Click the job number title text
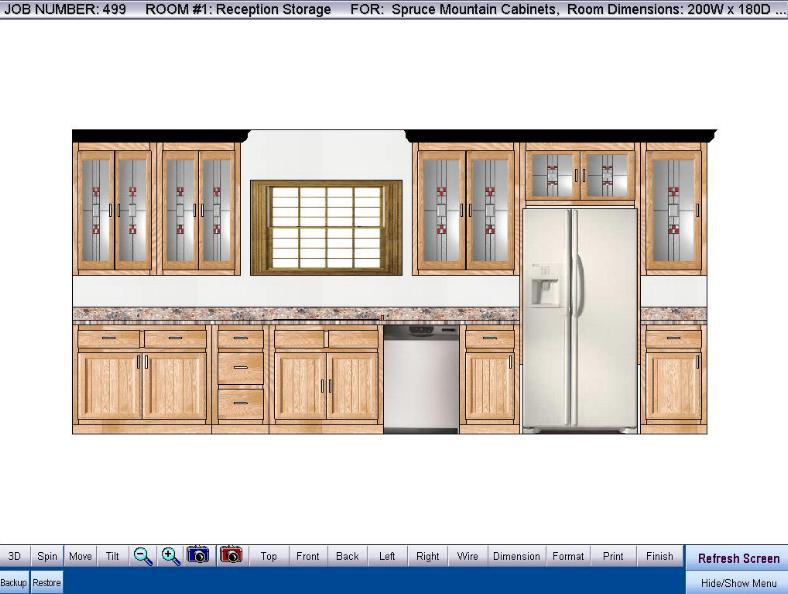This screenshot has width=788, height=594. pos(65,9)
